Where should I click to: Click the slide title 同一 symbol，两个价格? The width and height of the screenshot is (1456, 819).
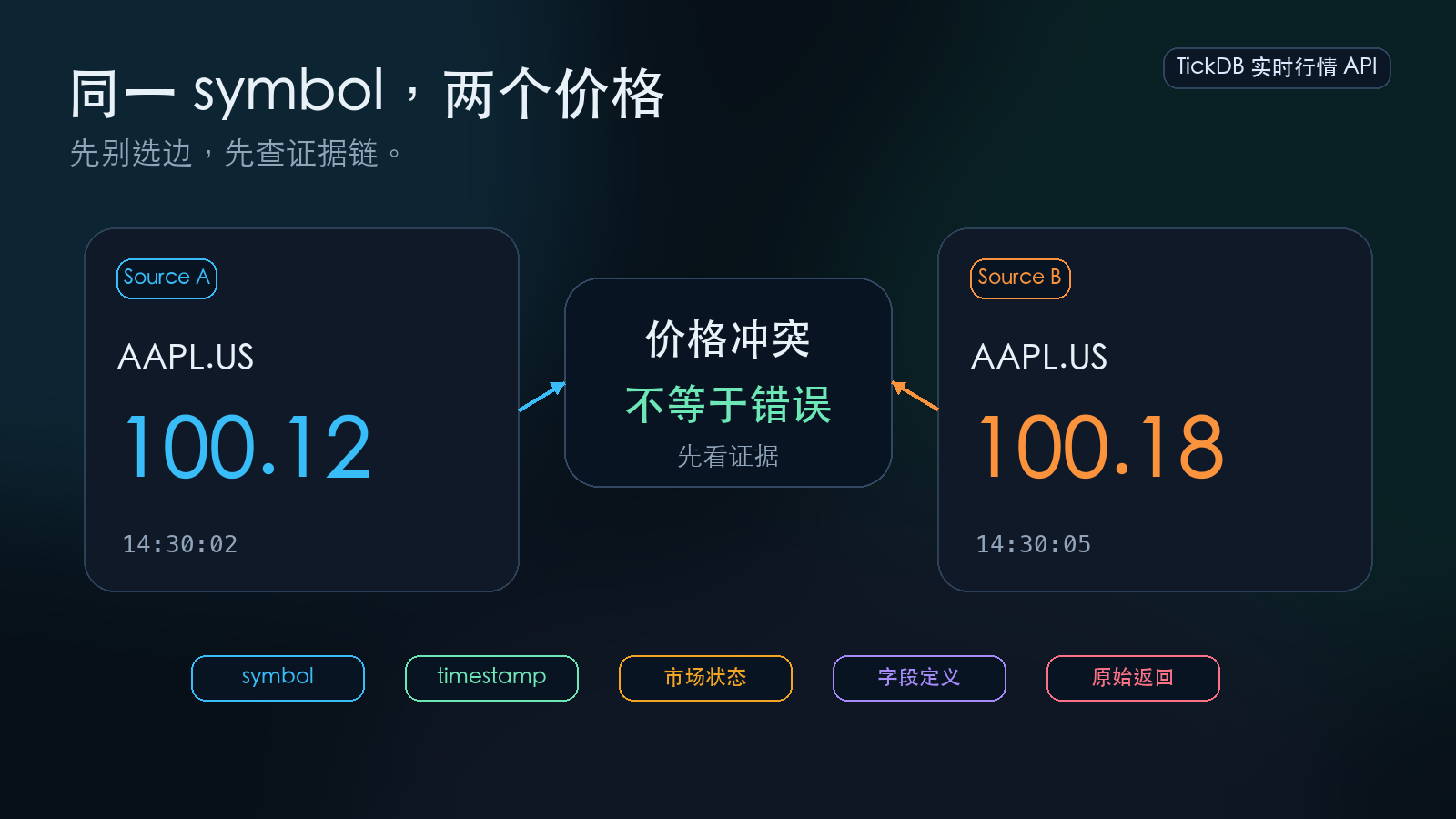(x=368, y=93)
